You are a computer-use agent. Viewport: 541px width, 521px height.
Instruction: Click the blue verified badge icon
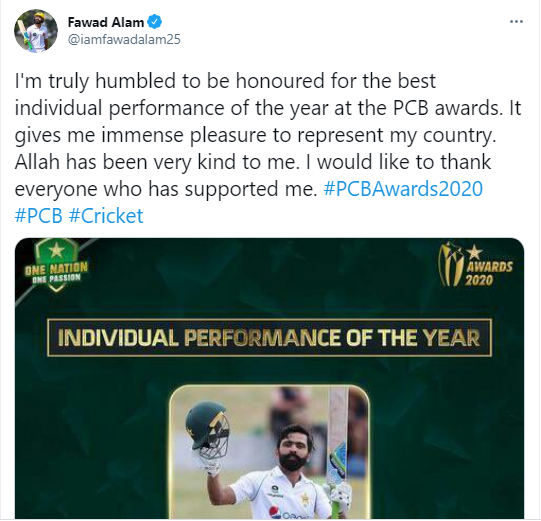155,22
